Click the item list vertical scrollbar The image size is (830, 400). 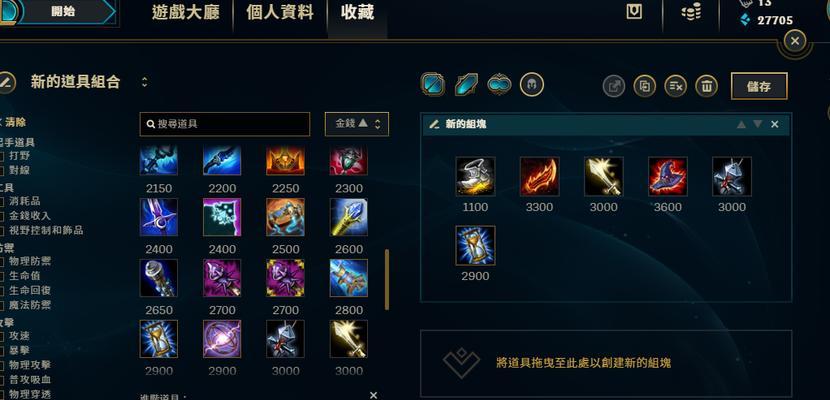[x=387, y=279]
